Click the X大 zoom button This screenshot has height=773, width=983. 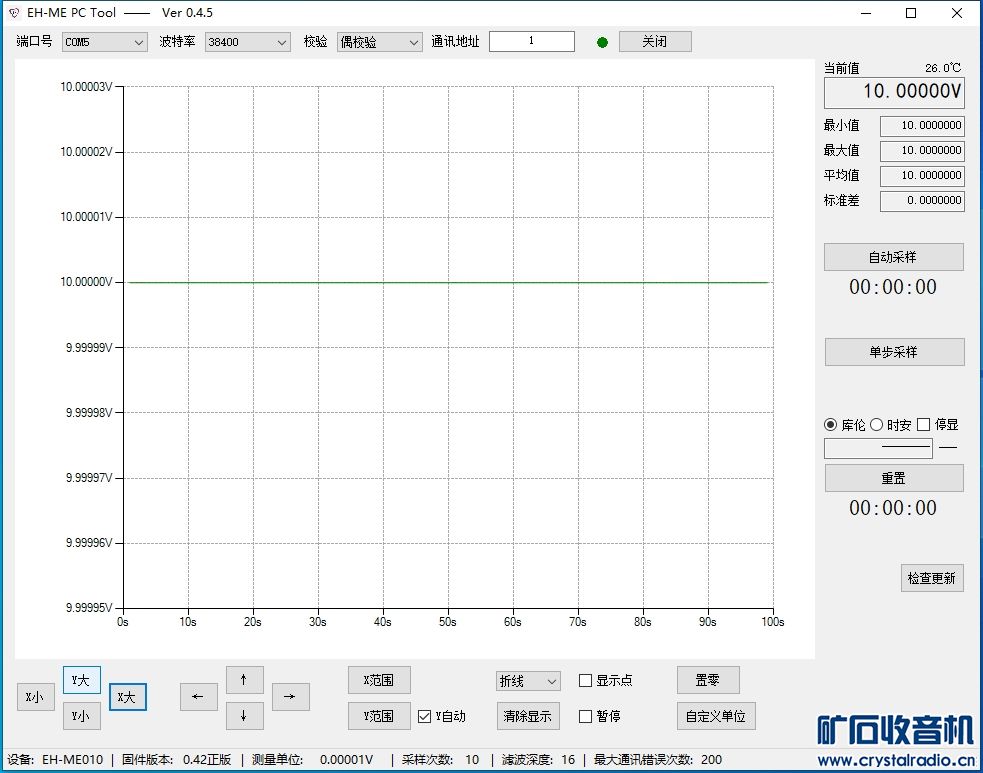point(128,697)
